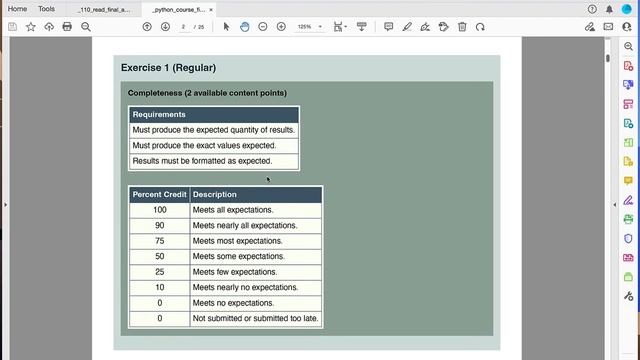Add a comment sticky note
The height and width of the screenshot is (360, 640).
(389, 27)
